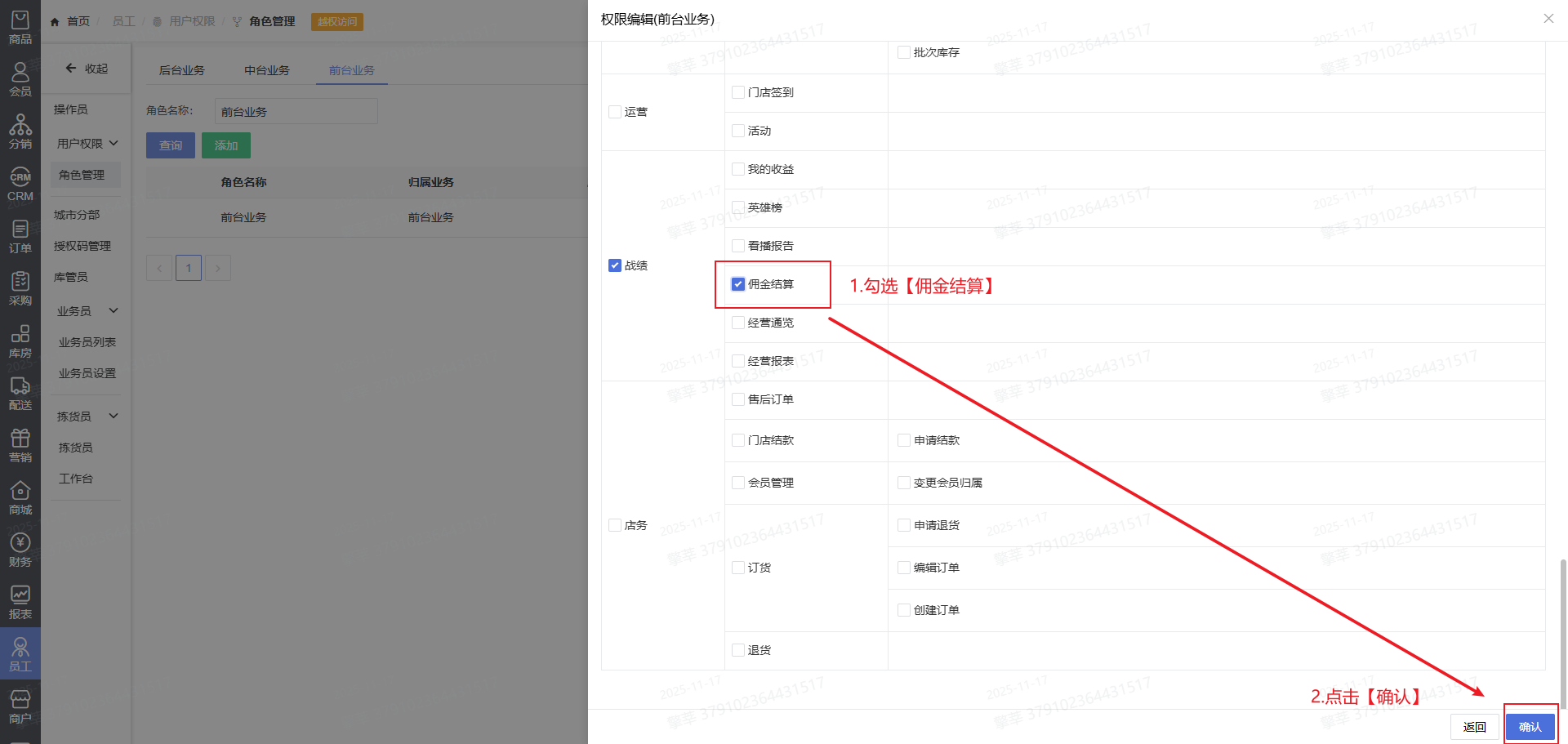Uncheck the 佣金结算 checkbox

point(738,284)
